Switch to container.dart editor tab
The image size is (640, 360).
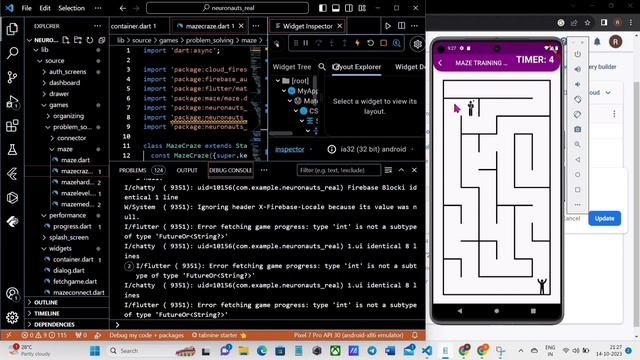133,26
